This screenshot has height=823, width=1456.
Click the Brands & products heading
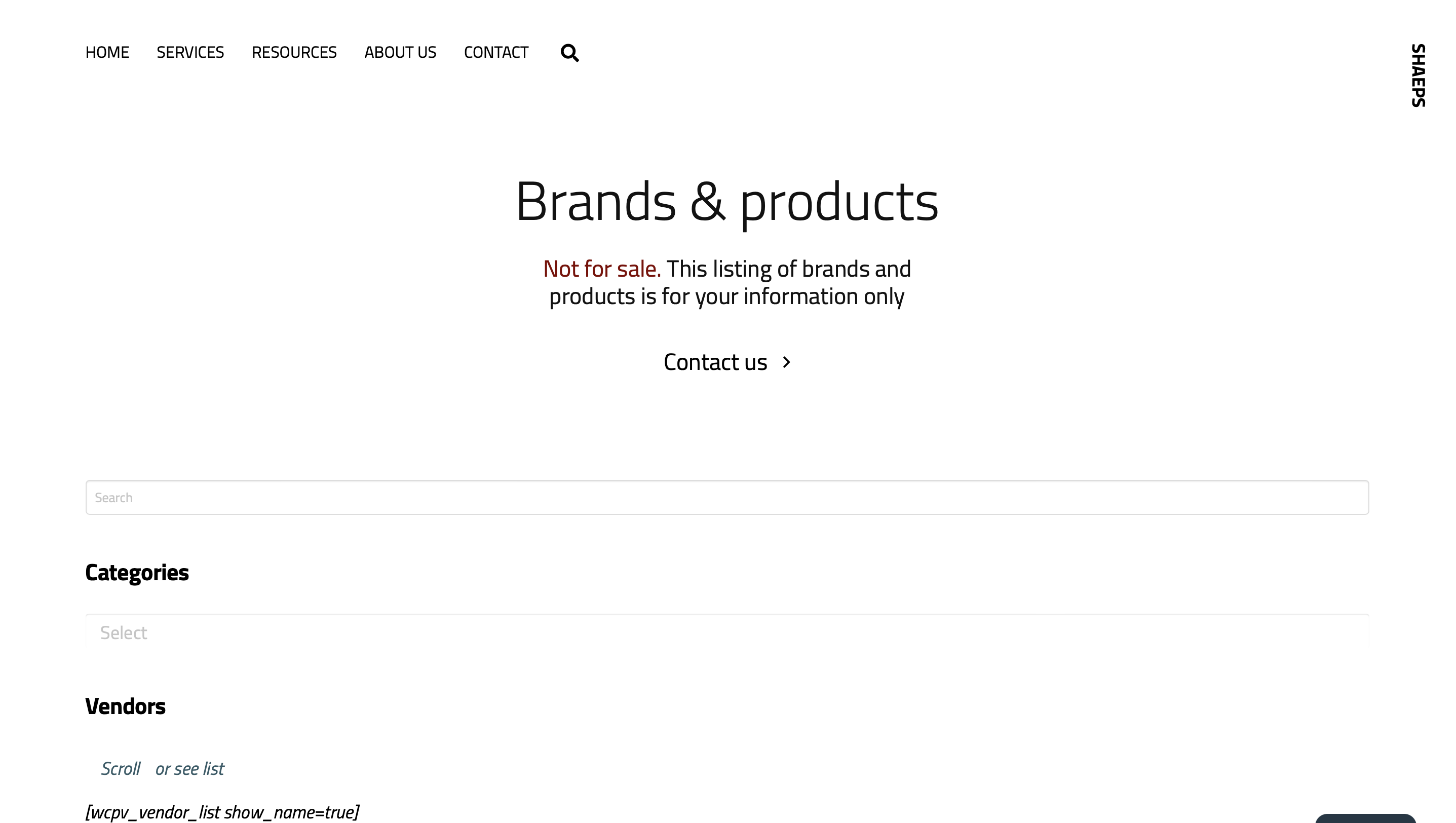point(727,201)
